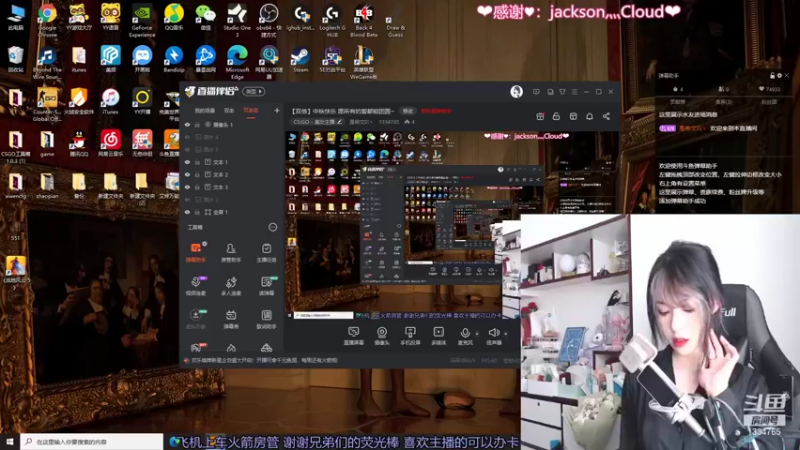Screen dimensions: 800x450
Task: Open the 歌词助手 tool in the toolbox
Action: tap(266, 319)
